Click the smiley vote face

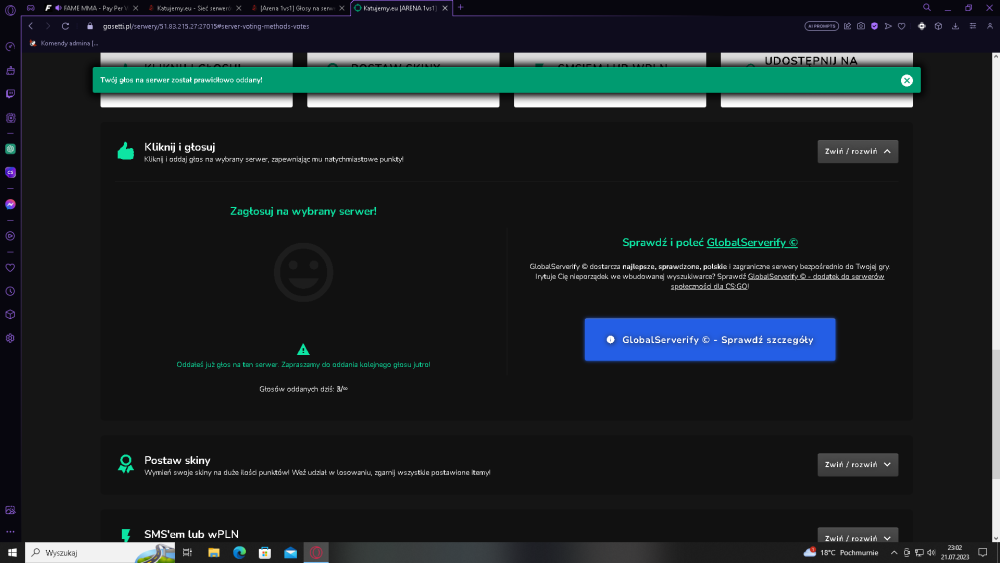tap(304, 272)
